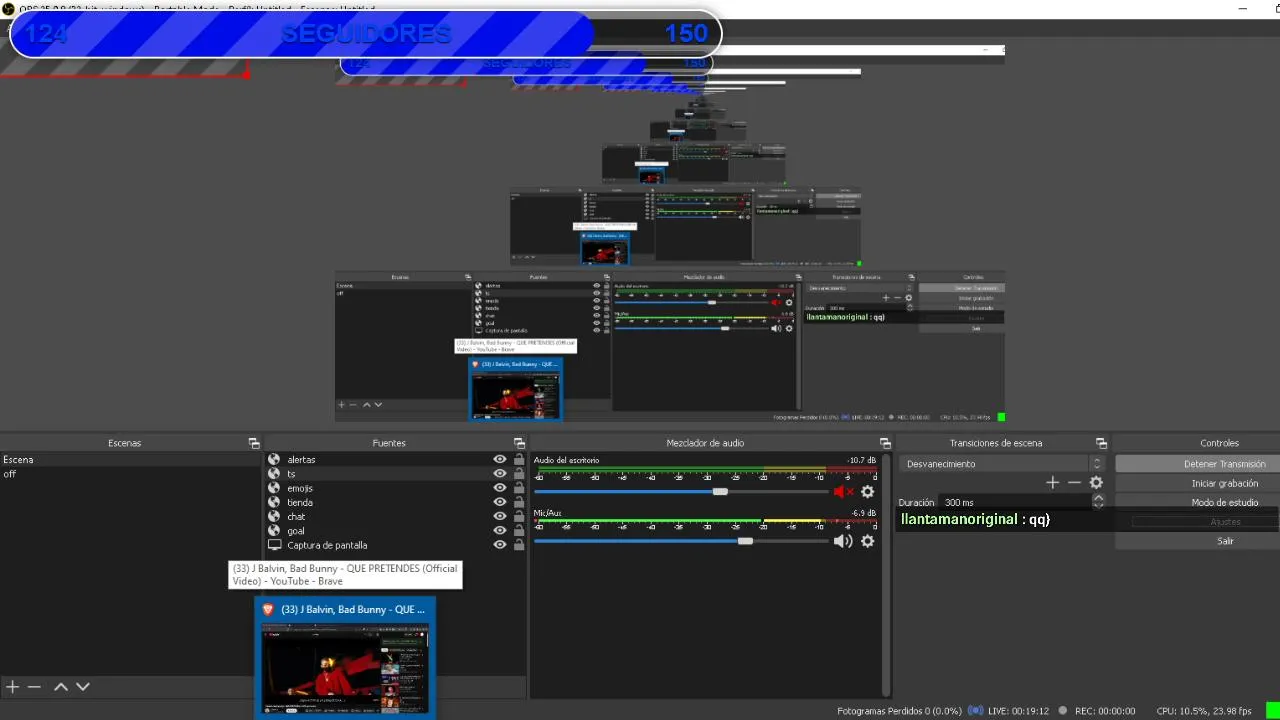Move scene up with arrow icon
This screenshot has width=1280, height=720.
[61, 687]
